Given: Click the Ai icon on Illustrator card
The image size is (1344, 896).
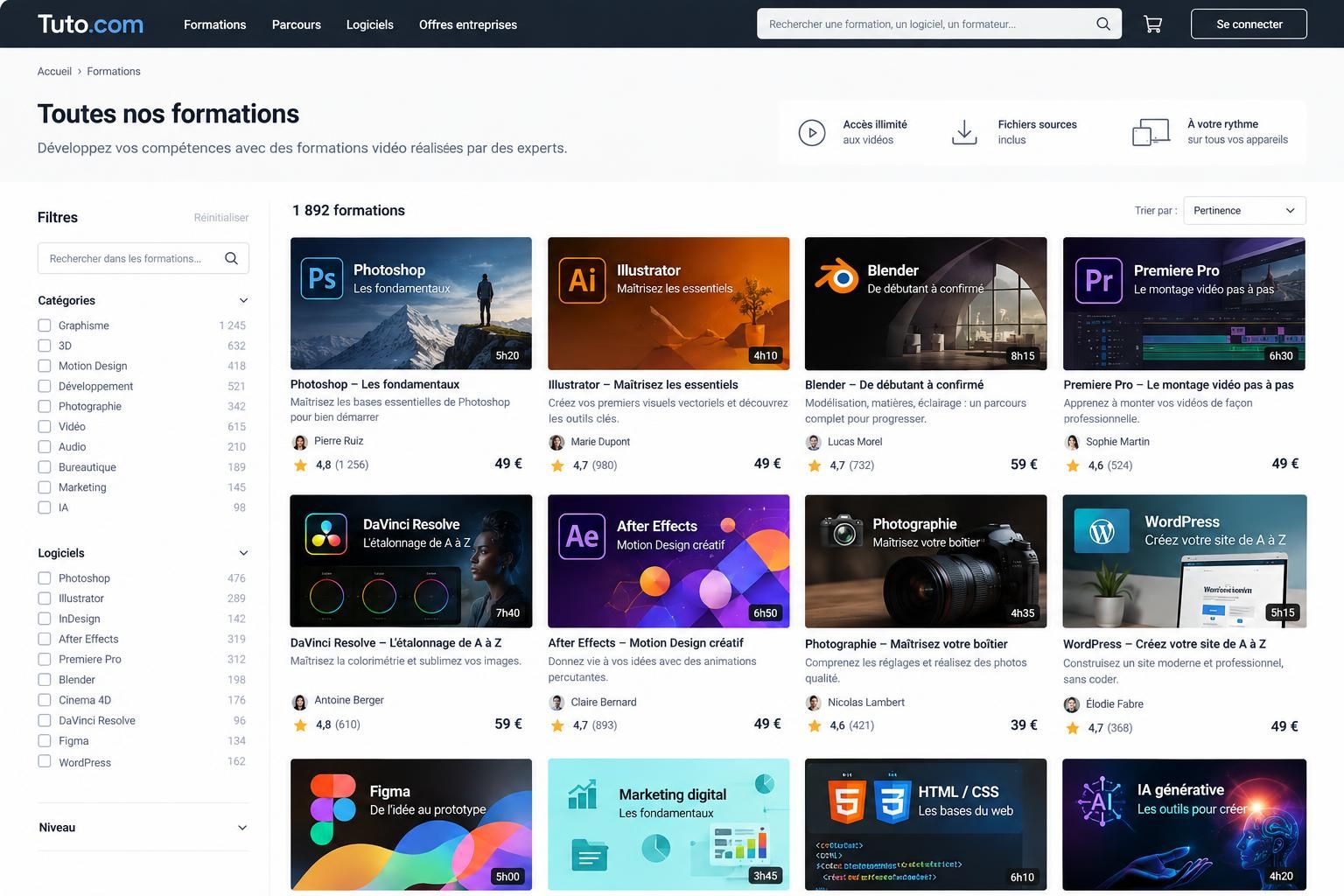Looking at the screenshot, I should point(582,280).
